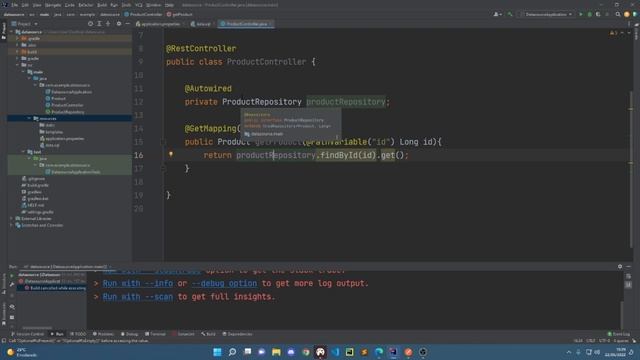Click 'Run with --info' link in console
Screen dimensions: 640x360
point(138,283)
